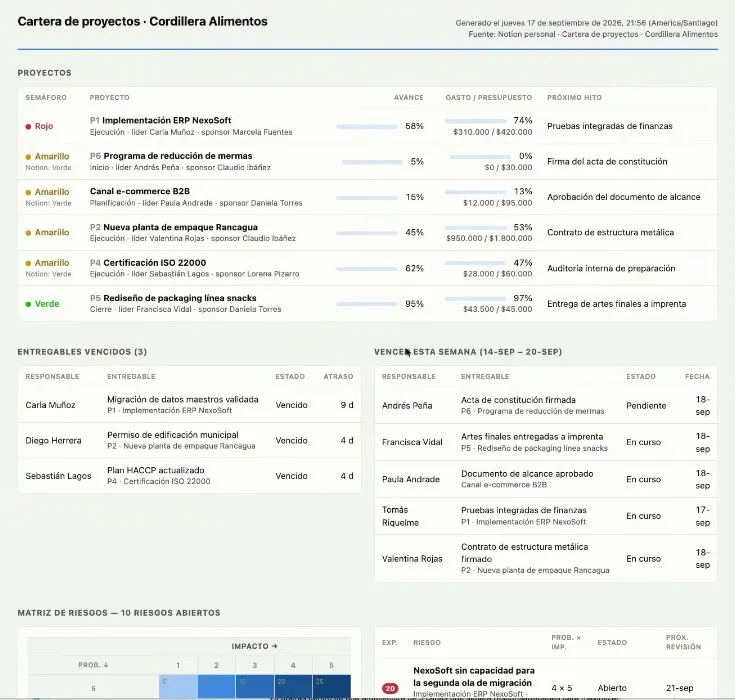This screenshot has width=735, height=700.
Task: Click overdue deliverable 'Plan HACCP actualizado'
Action: point(156,470)
